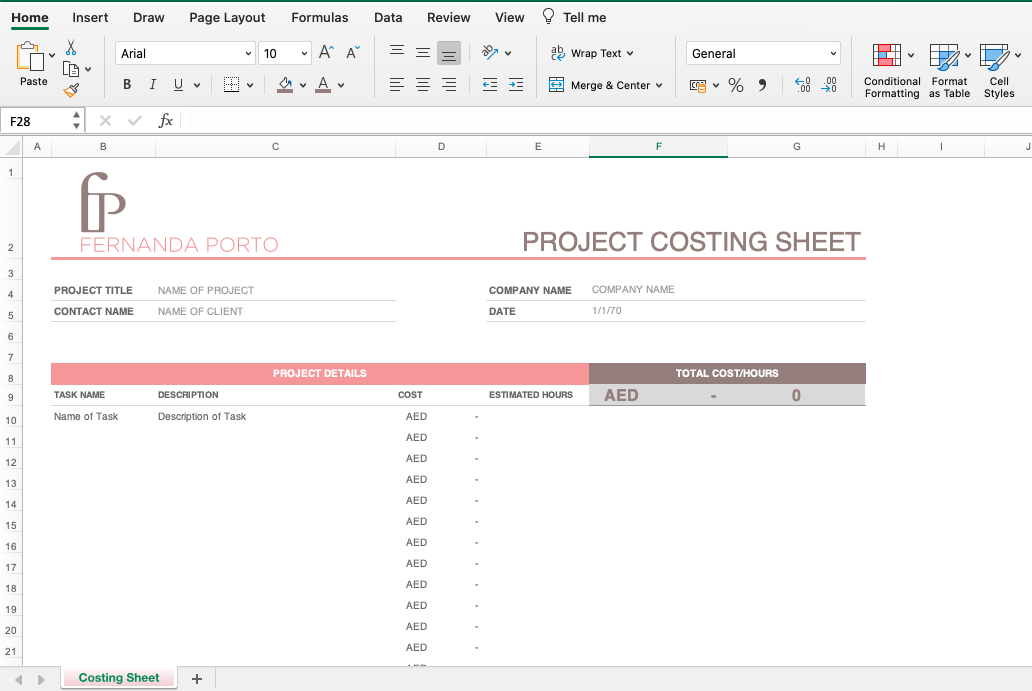The height and width of the screenshot is (691, 1032).
Task: Click the Paste clipboard icon
Action: 30,57
